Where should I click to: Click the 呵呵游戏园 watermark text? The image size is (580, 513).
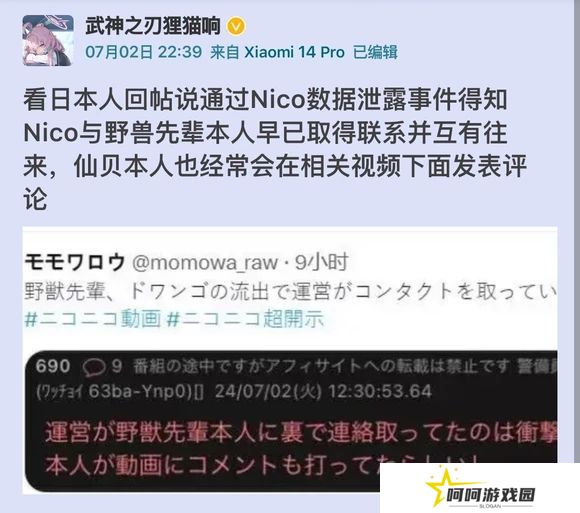[491, 495]
